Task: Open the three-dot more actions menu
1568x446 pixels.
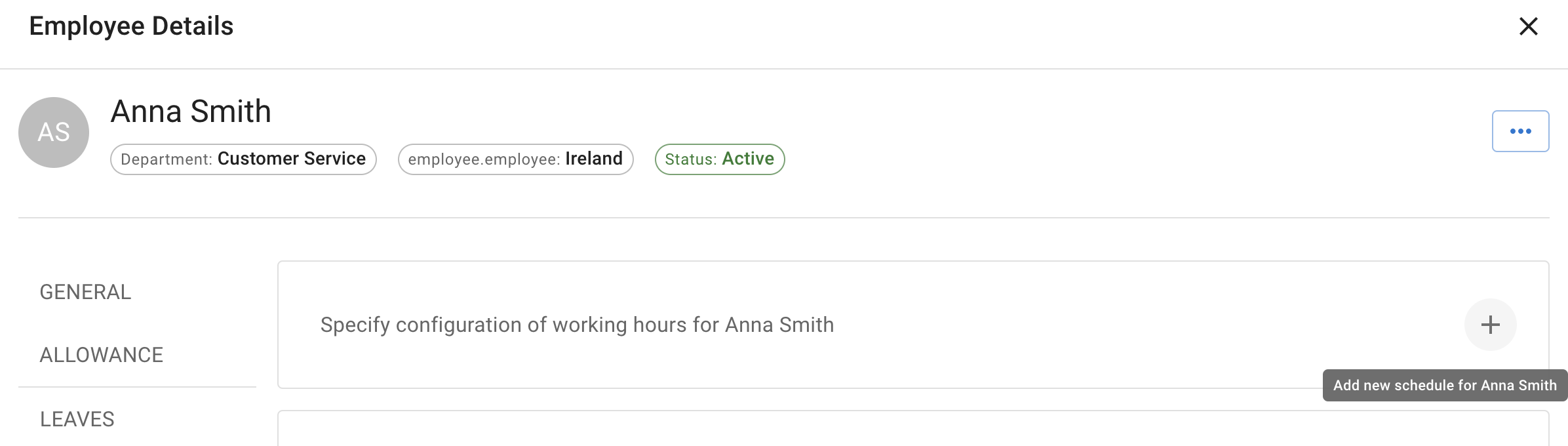Action: 1520,131
